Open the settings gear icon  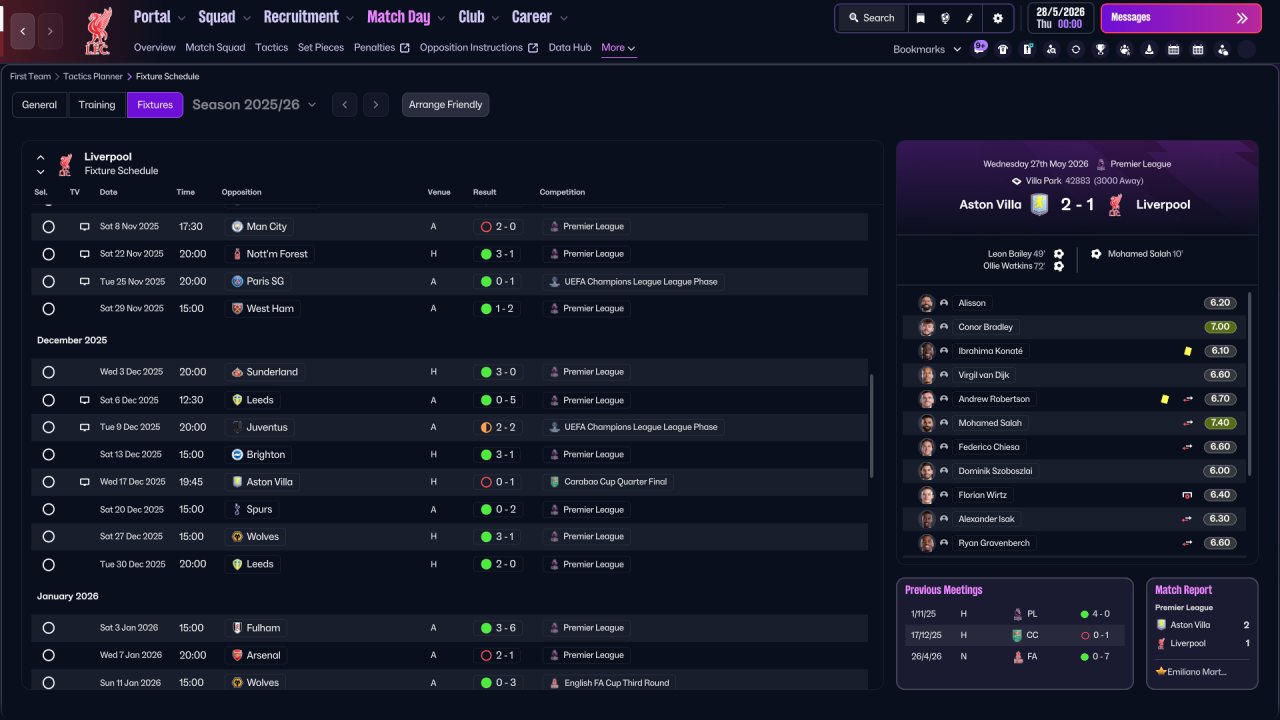(x=998, y=18)
